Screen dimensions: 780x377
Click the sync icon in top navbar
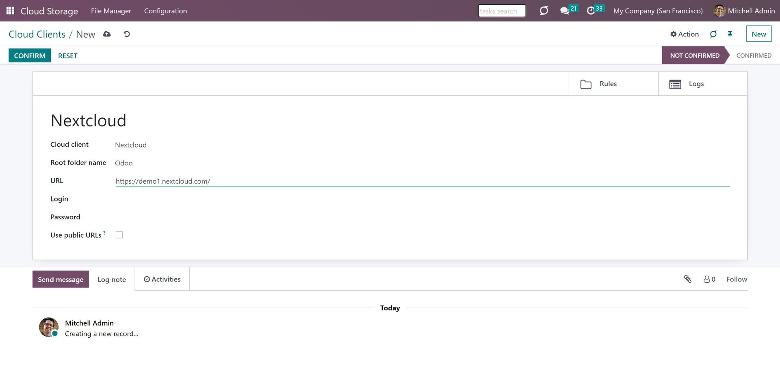[x=544, y=11]
